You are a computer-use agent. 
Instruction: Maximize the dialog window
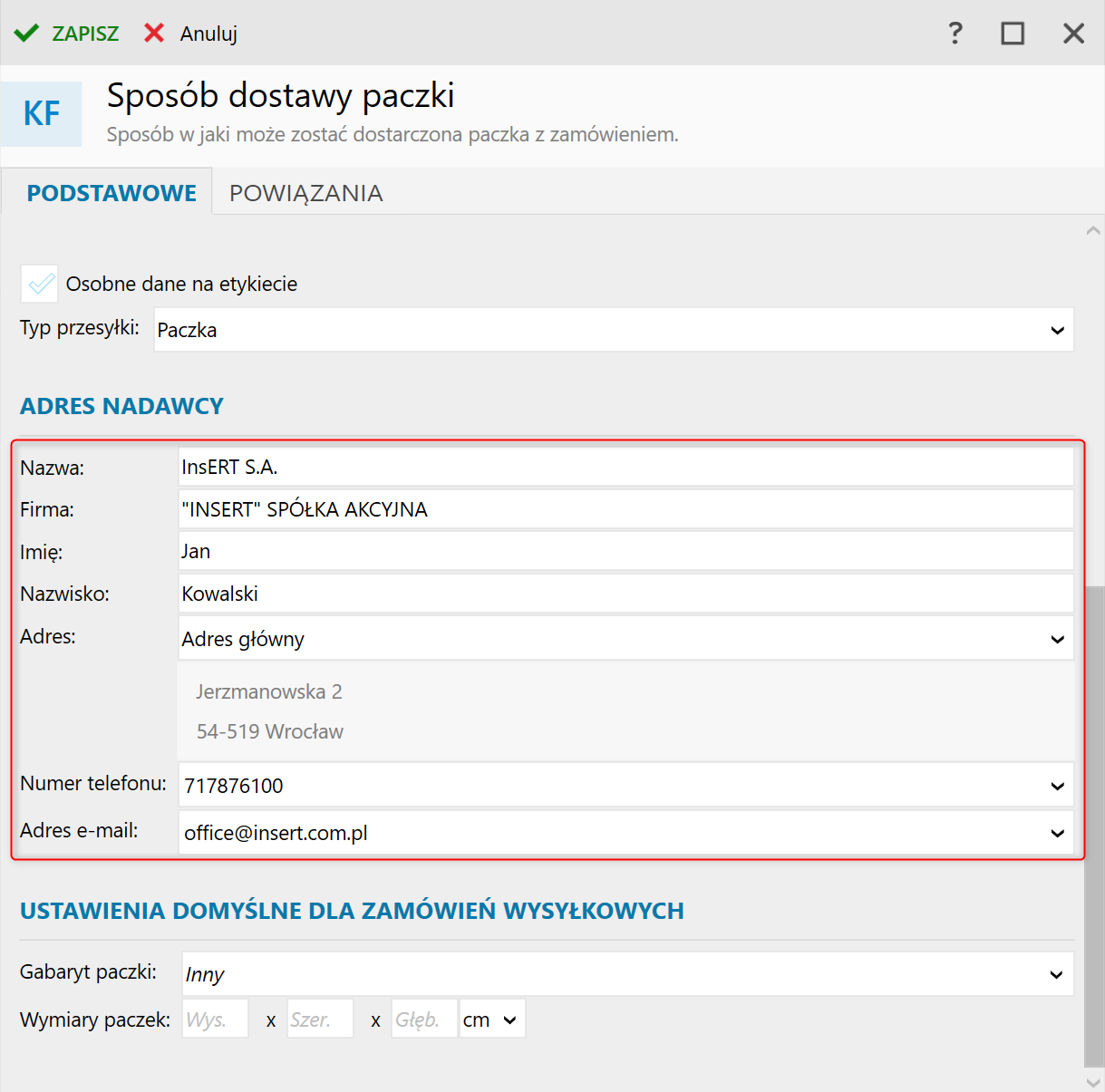(x=1013, y=34)
